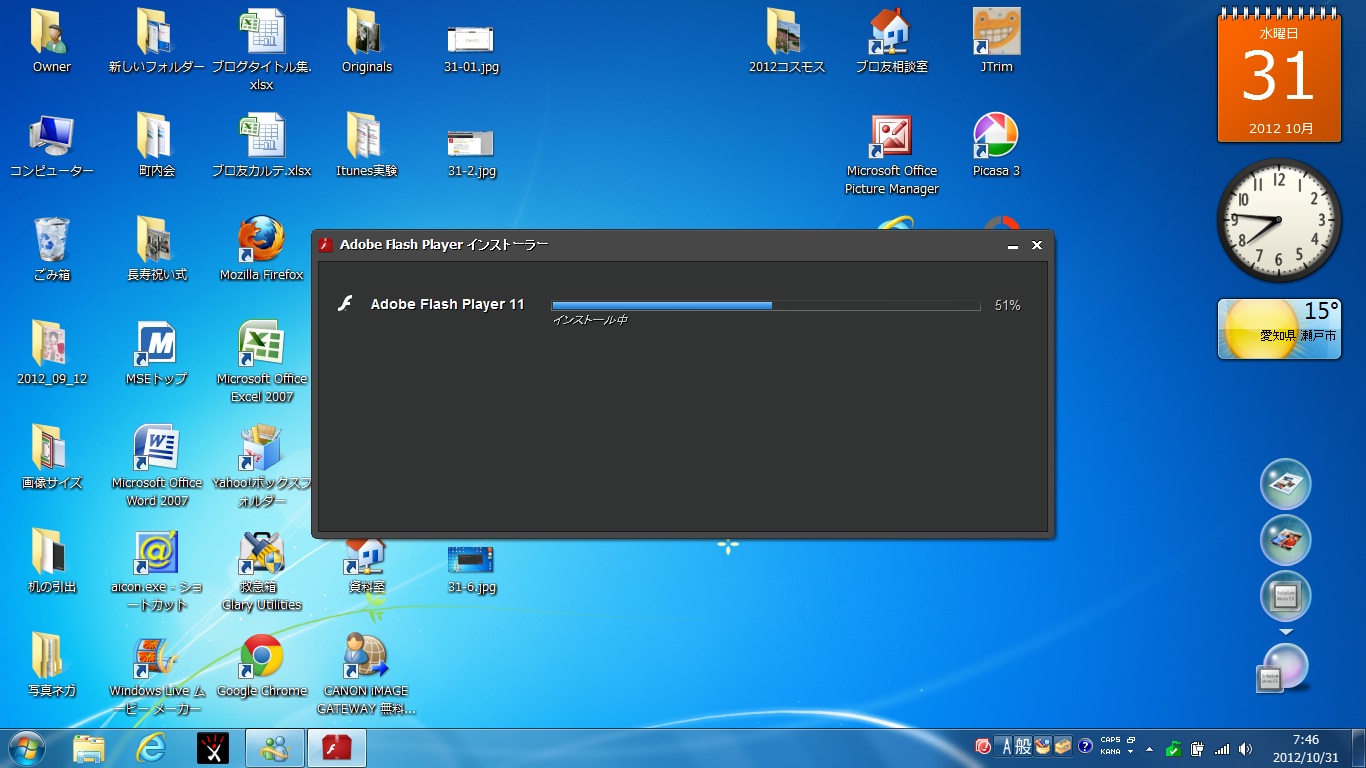The height and width of the screenshot is (768, 1366).
Task: Open the network signal tray icon
Action: [x=1221, y=748]
